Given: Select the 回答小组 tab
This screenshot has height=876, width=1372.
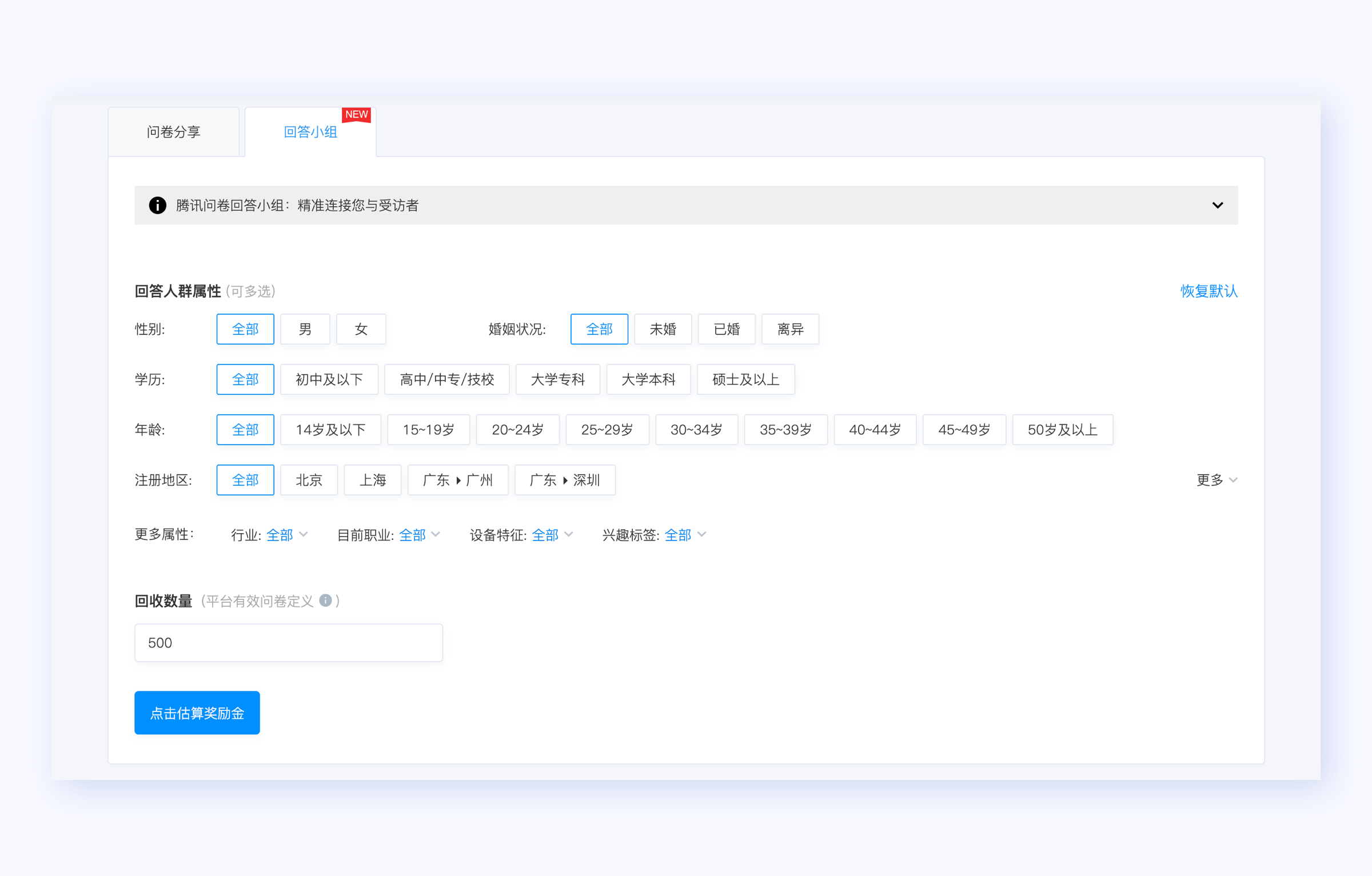Looking at the screenshot, I should (310, 132).
